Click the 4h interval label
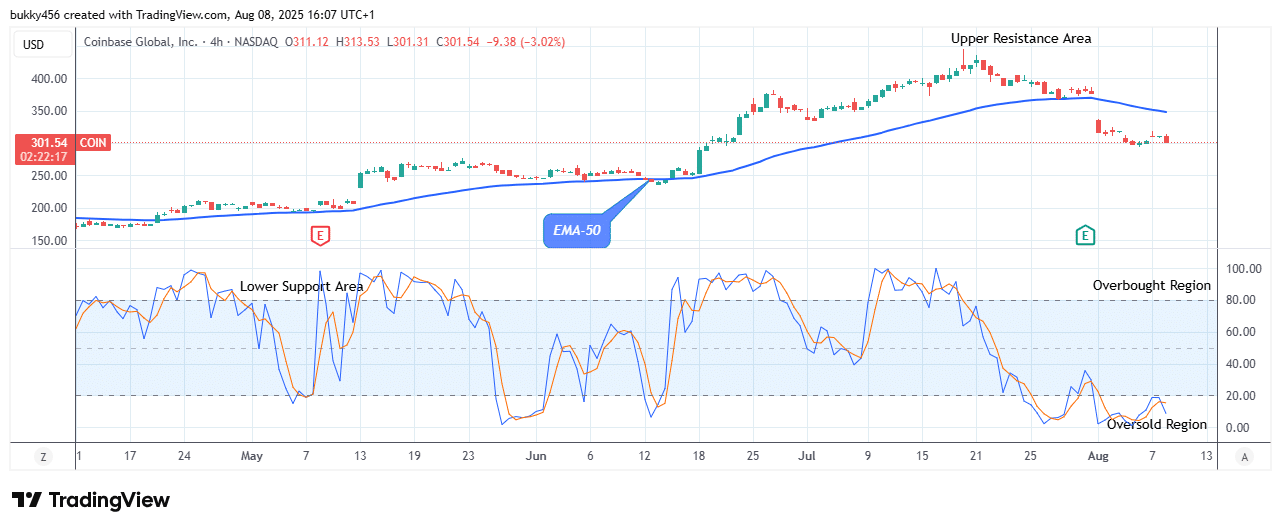Screen dimensions: 1281x530 point(216,42)
